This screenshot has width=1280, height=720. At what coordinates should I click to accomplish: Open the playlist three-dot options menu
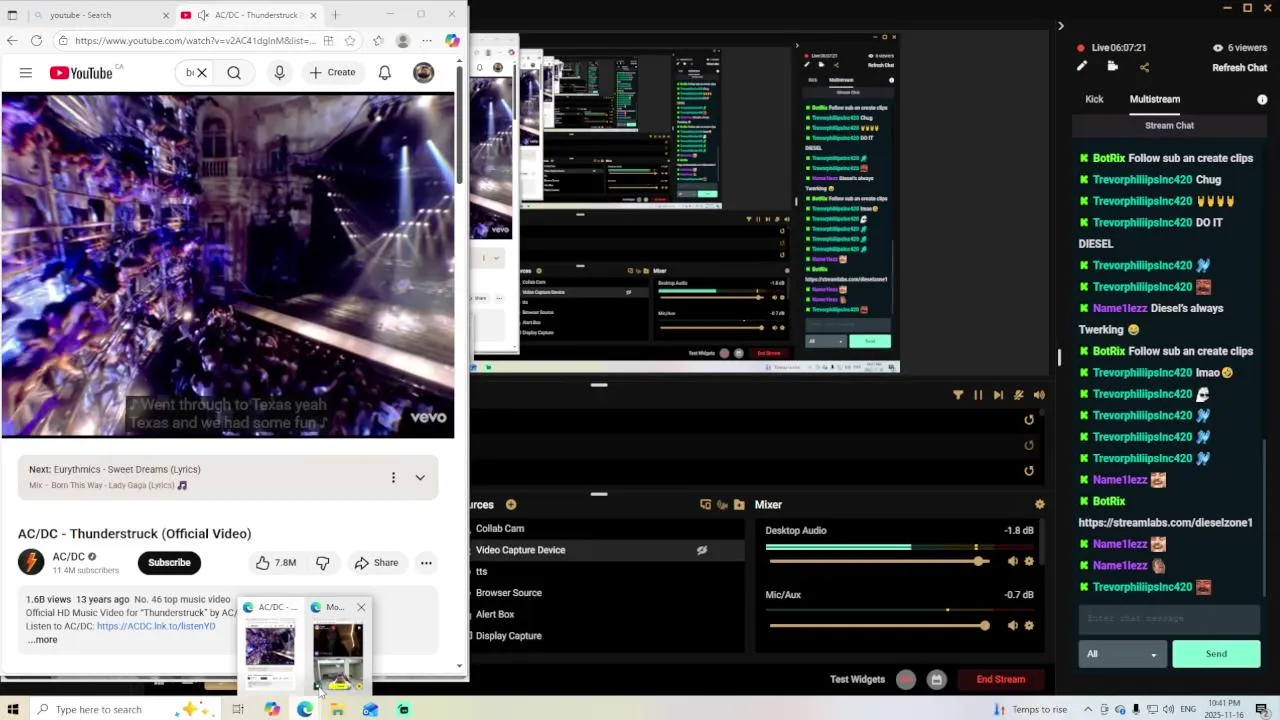393,477
